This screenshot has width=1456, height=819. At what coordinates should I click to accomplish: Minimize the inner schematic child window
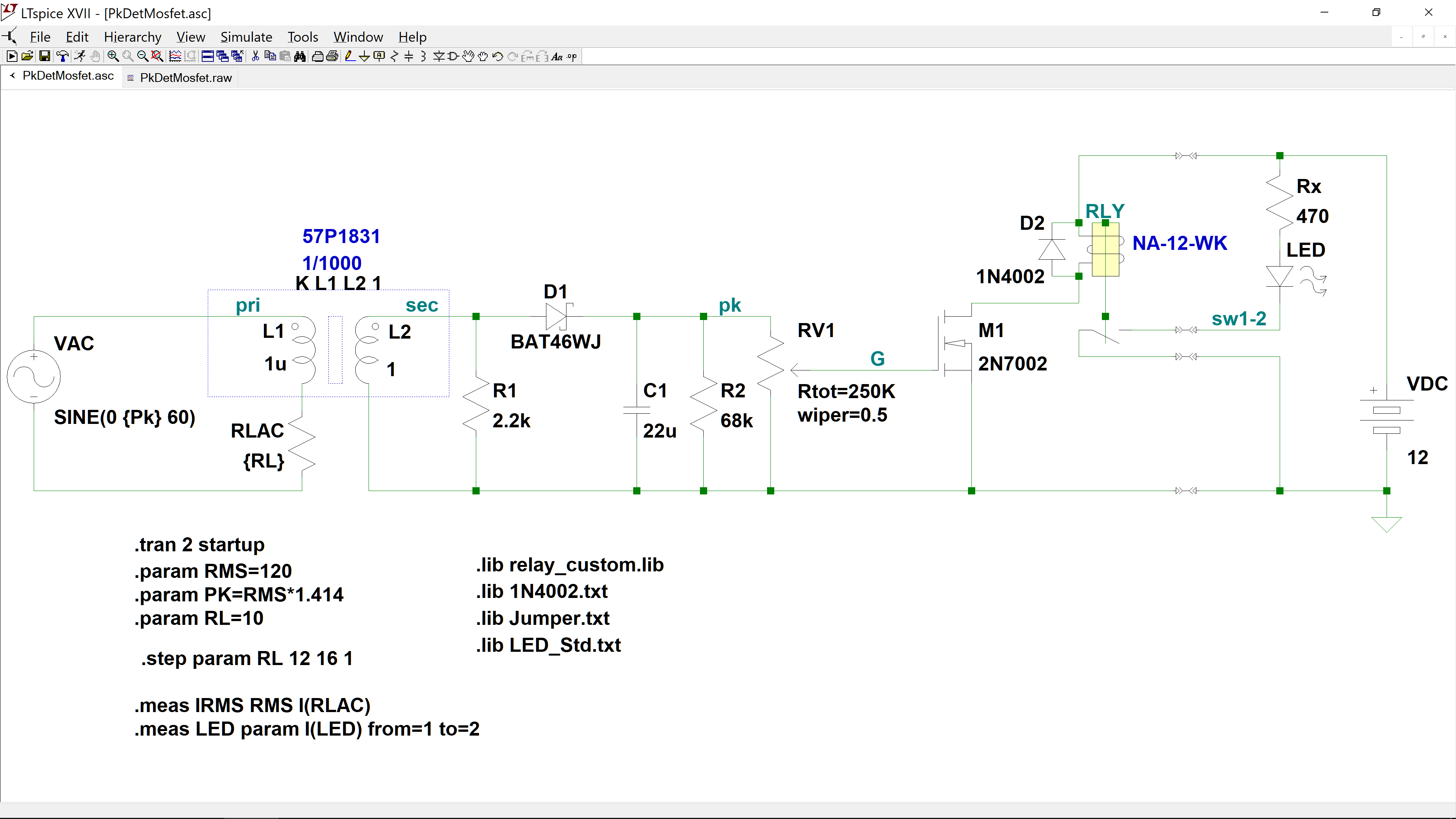1401,37
